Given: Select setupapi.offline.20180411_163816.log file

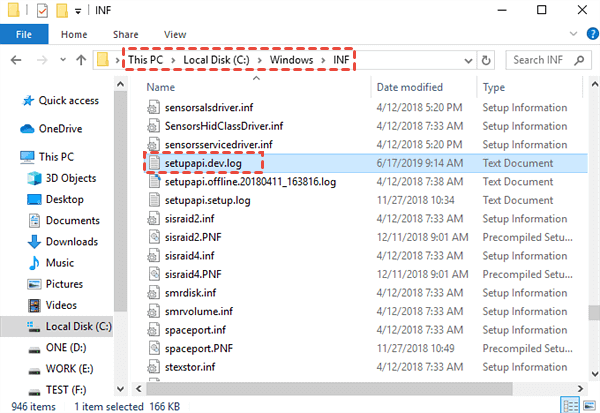Looking at the screenshot, I should click(250, 182).
